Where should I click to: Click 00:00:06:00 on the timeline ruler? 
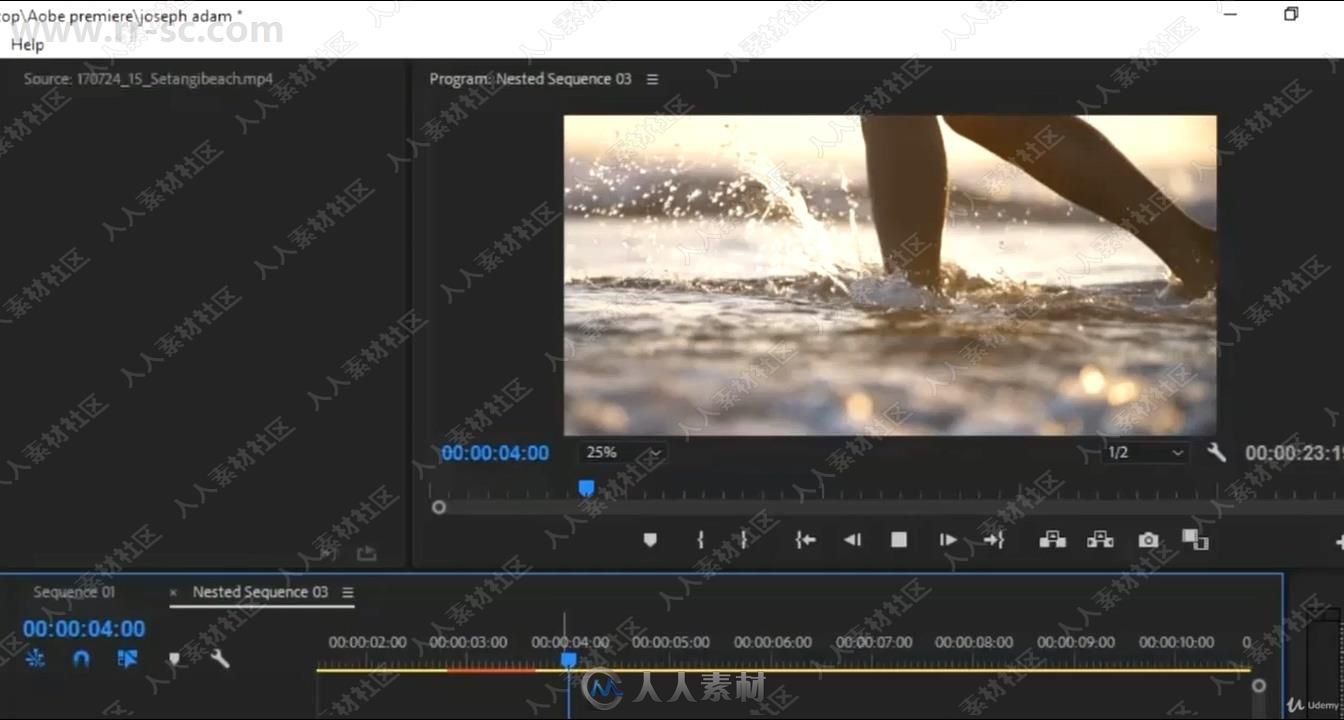(x=773, y=642)
